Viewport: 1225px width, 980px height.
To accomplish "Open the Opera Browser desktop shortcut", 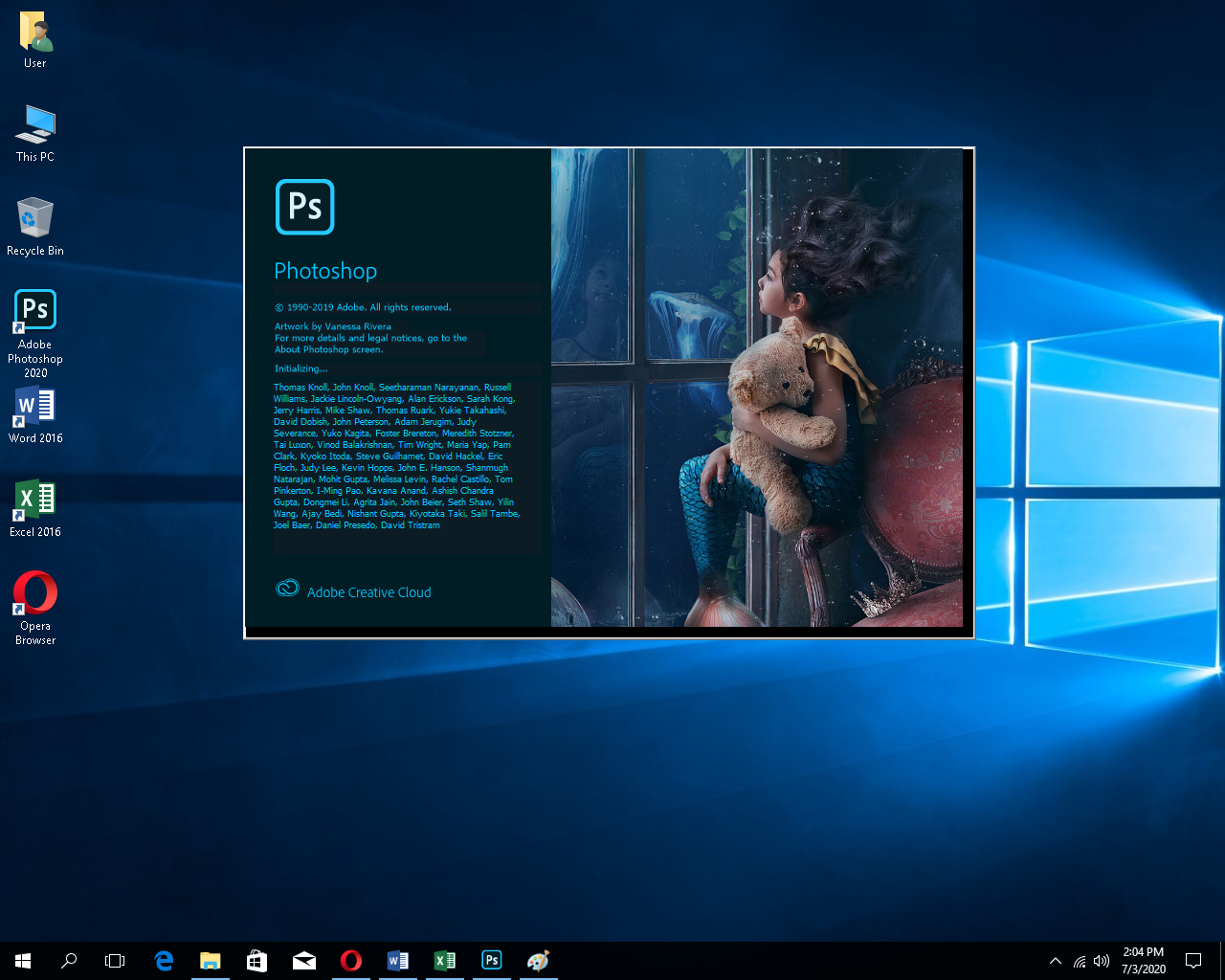I will (x=35, y=593).
